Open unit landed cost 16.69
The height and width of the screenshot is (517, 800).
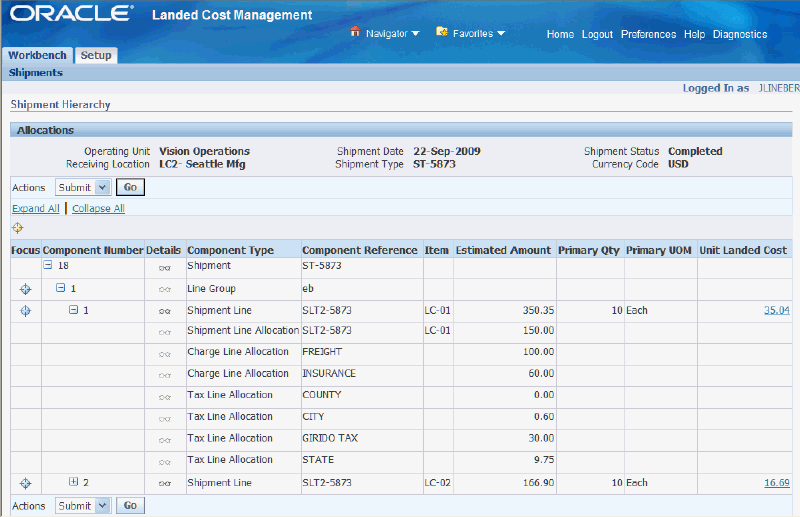coord(777,483)
